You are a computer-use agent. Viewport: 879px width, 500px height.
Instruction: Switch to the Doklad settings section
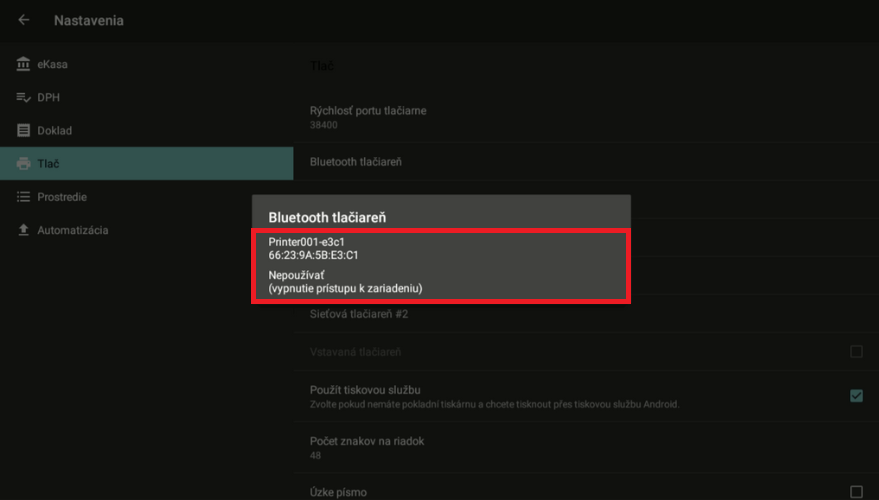pos(55,131)
